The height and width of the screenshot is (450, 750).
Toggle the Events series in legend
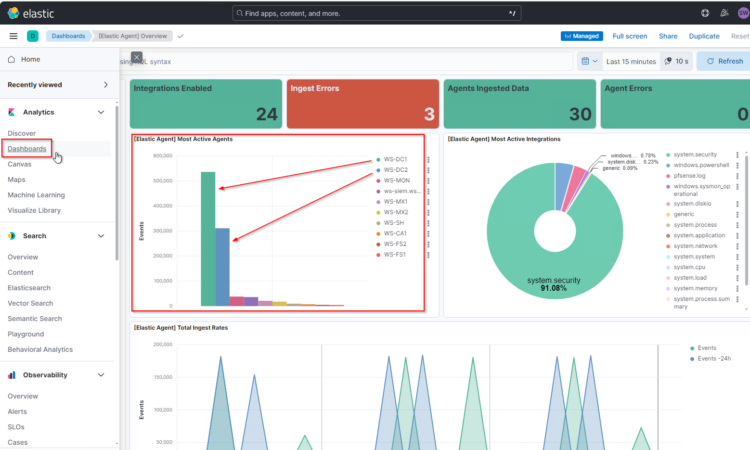pos(706,348)
